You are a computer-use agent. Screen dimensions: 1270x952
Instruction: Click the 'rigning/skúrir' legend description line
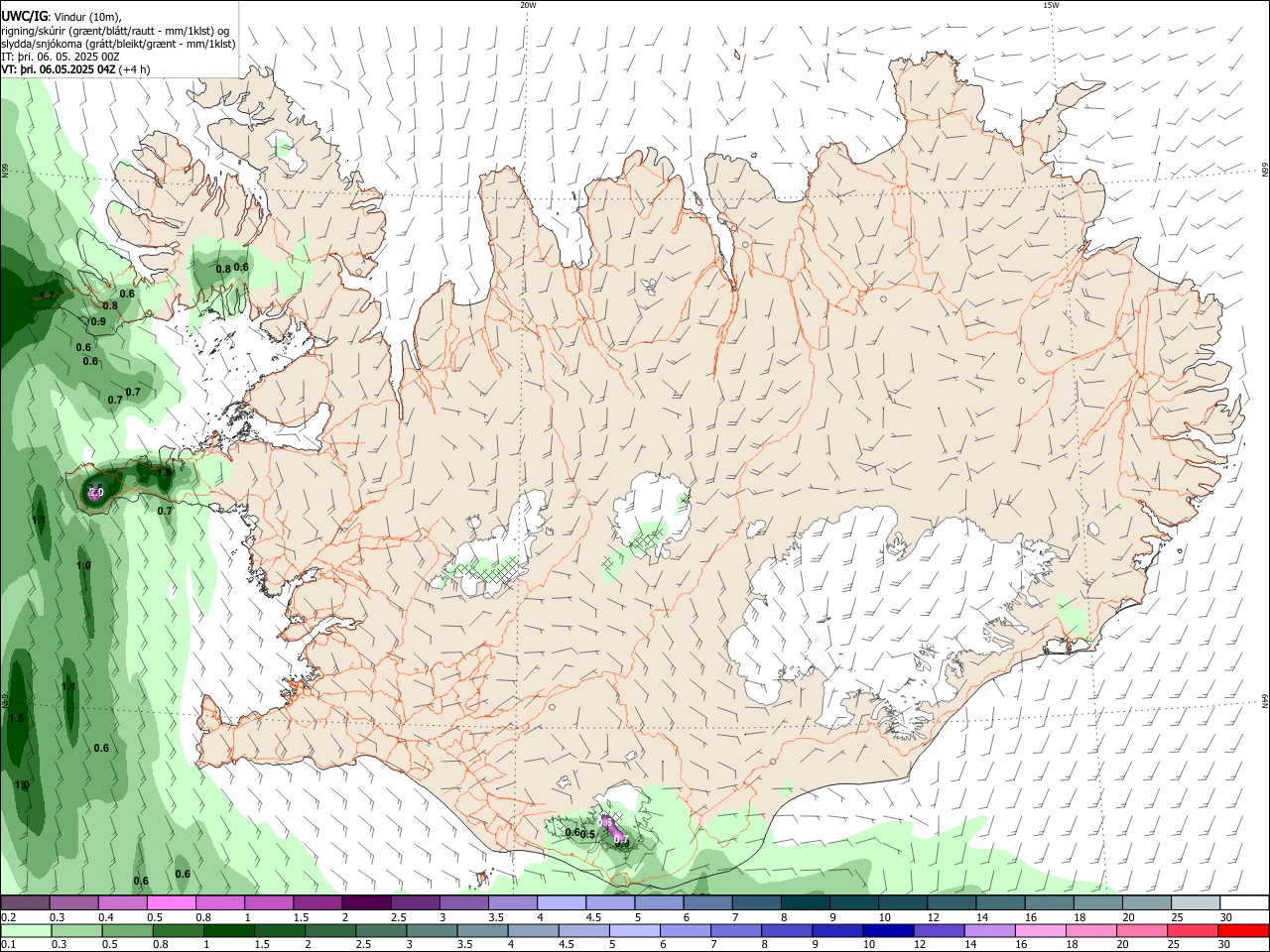tap(114, 31)
